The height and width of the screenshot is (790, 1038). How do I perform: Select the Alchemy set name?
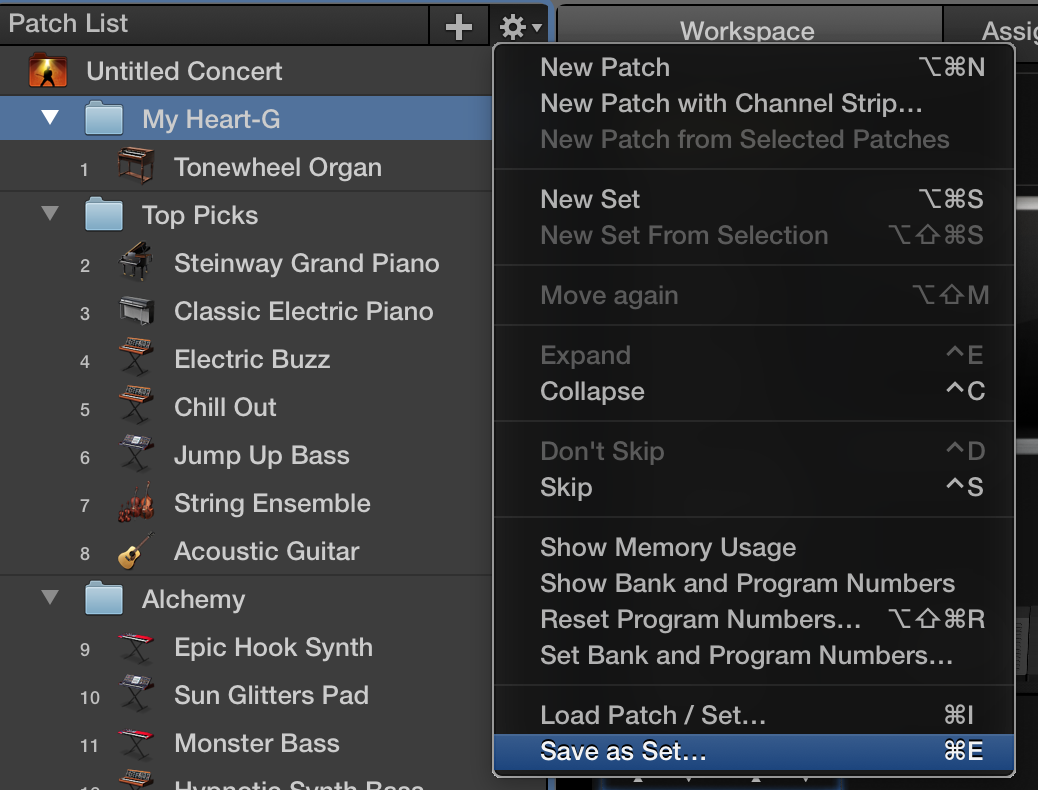click(x=193, y=599)
